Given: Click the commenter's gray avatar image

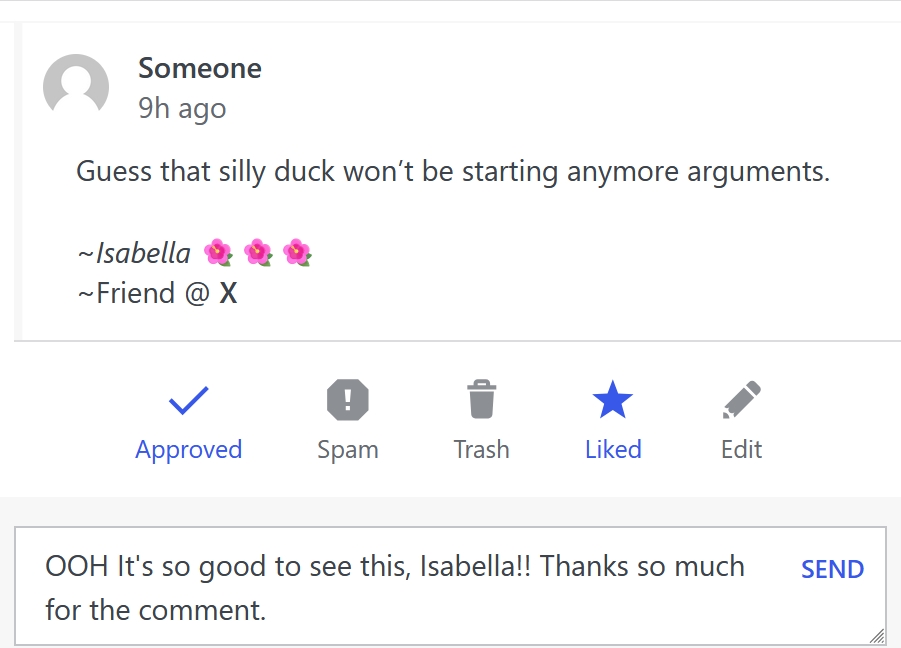Looking at the screenshot, I should (76, 87).
